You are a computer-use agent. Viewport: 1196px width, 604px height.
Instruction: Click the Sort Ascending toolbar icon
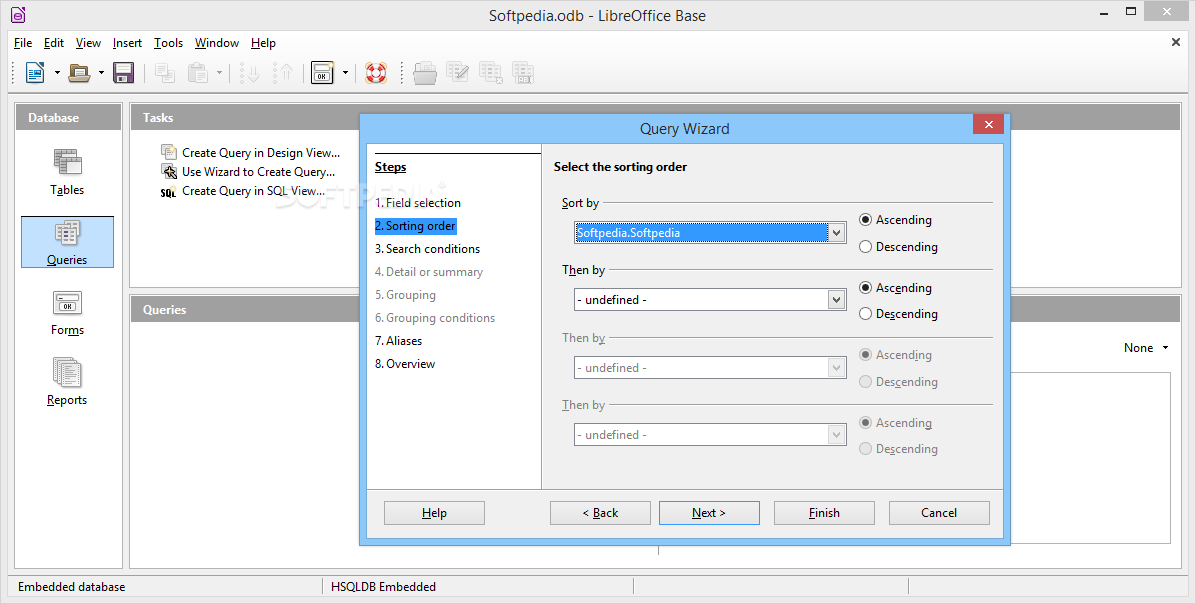point(250,73)
